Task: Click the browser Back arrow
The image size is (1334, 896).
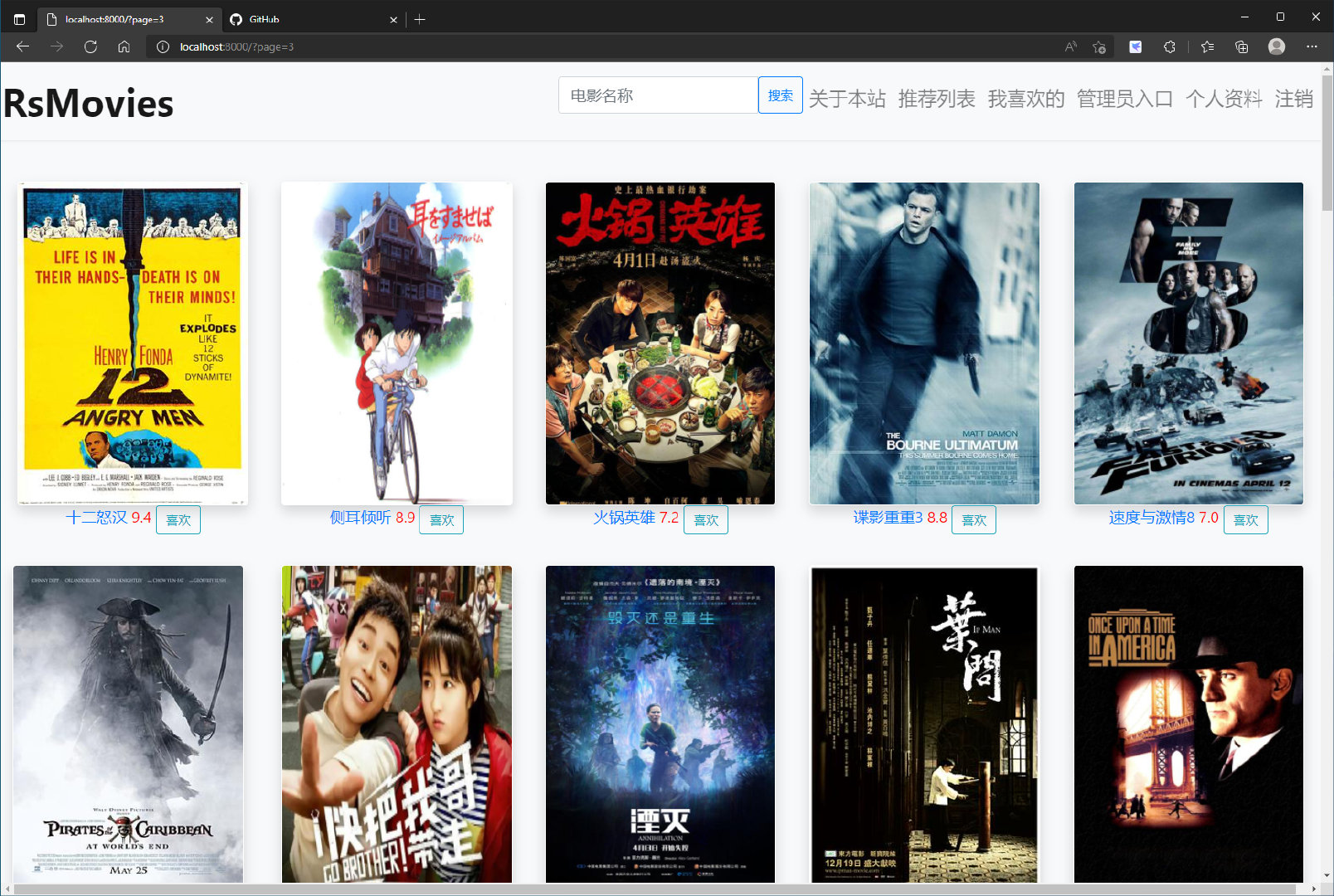Action: [23, 46]
